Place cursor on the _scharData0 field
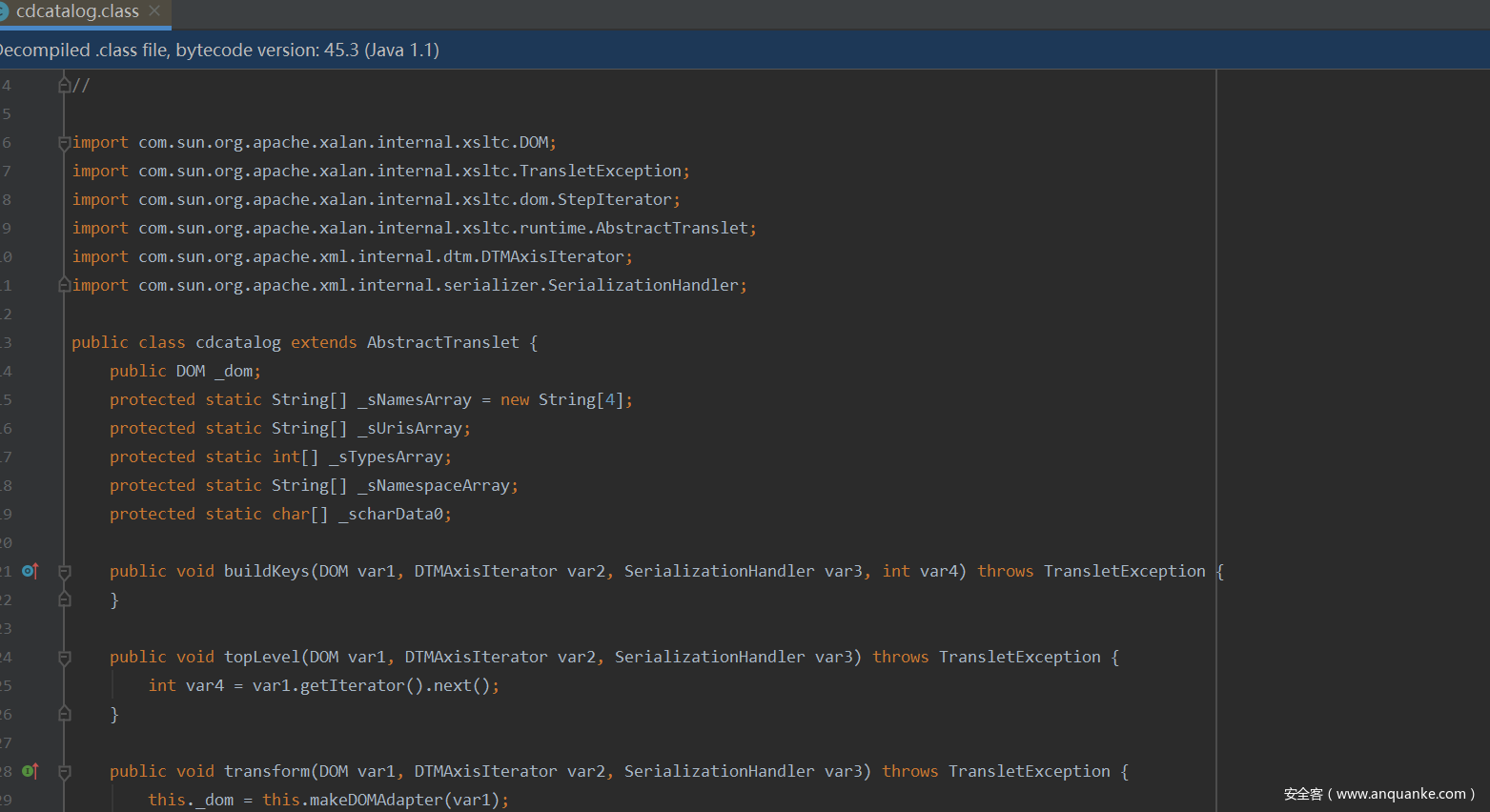1490x812 pixels. (390, 514)
